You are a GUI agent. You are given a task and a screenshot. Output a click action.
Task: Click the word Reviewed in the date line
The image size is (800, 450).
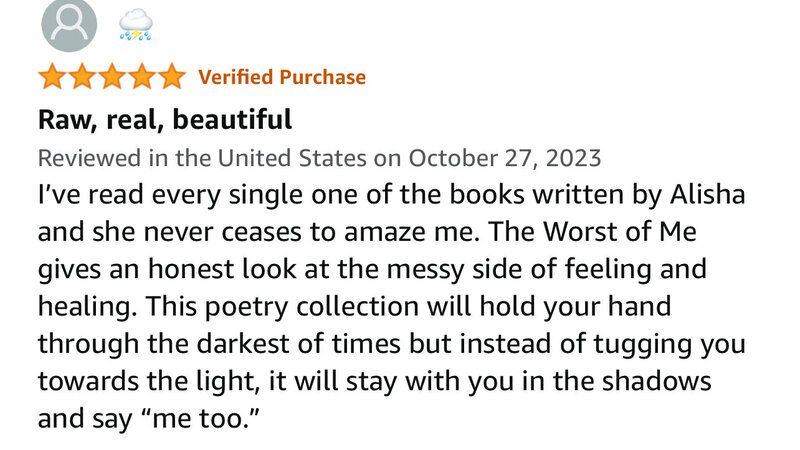(x=90, y=158)
